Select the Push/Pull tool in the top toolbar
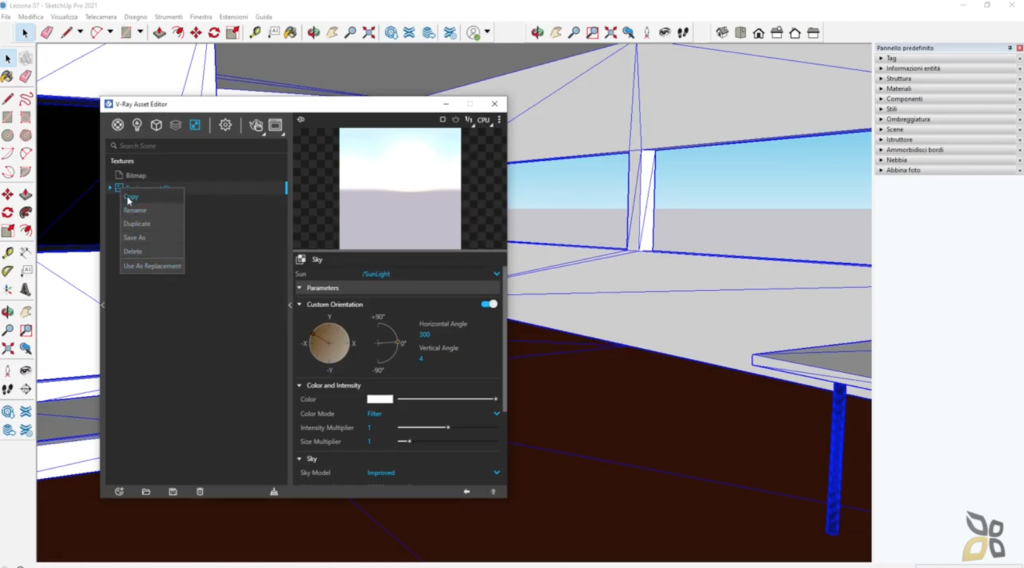 click(159, 32)
